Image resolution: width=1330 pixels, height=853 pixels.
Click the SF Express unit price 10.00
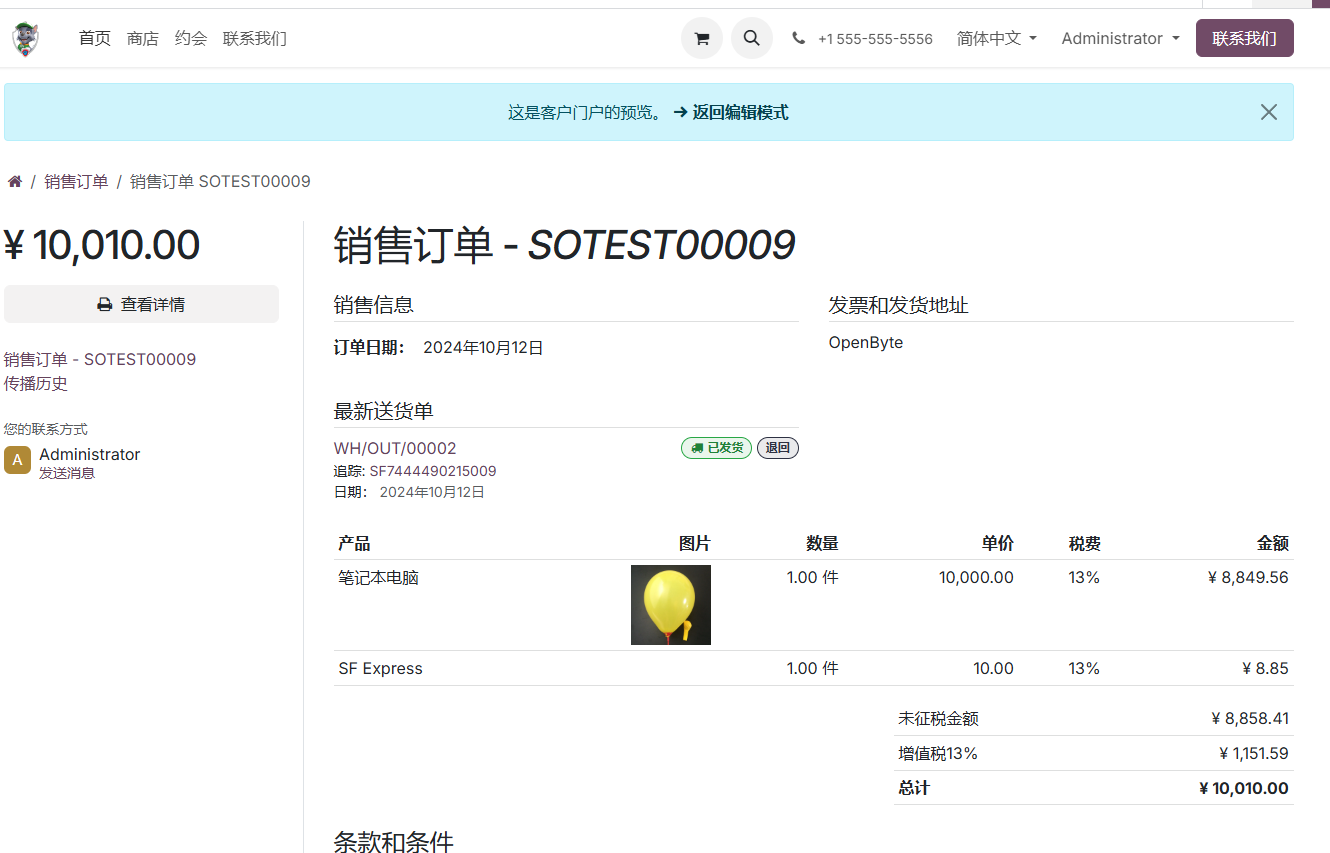click(994, 669)
